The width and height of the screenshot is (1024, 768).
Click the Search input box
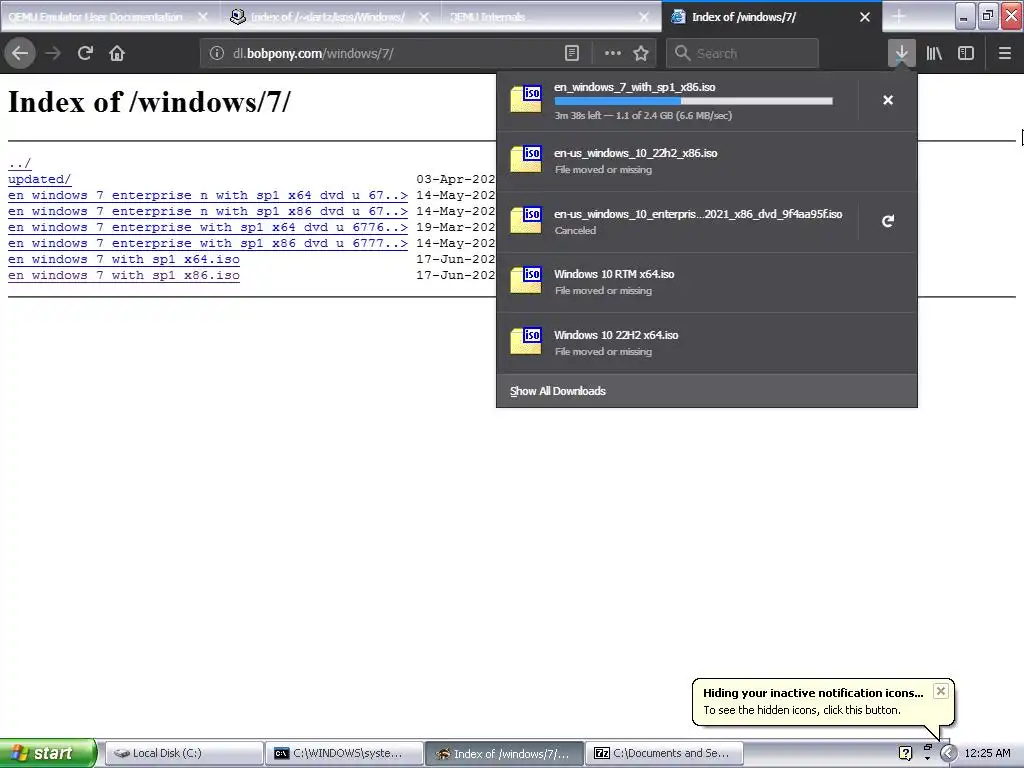pyautogui.click(x=743, y=54)
